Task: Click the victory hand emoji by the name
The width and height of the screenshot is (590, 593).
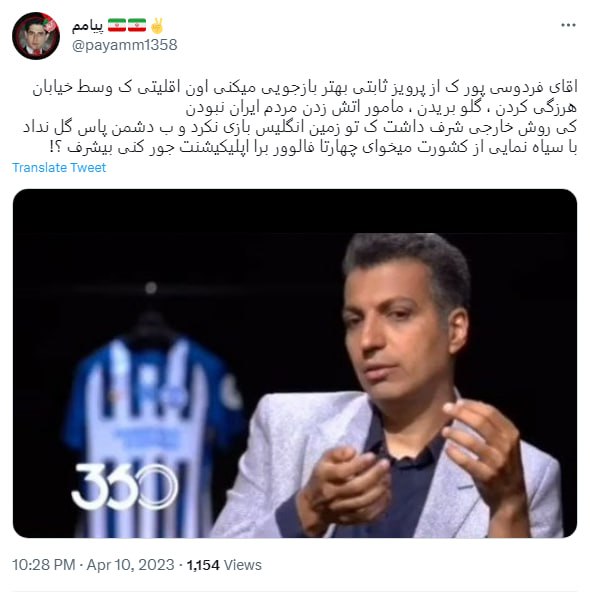Action: click(x=157, y=26)
